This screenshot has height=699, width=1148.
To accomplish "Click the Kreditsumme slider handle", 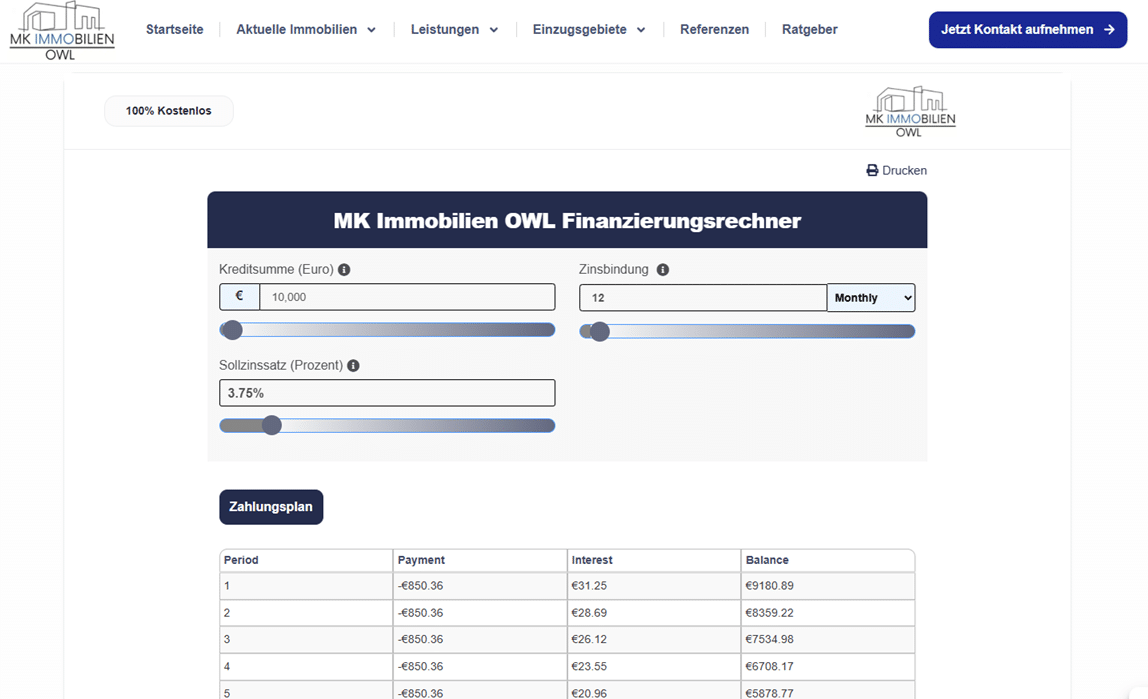I will tap(233, 330).
